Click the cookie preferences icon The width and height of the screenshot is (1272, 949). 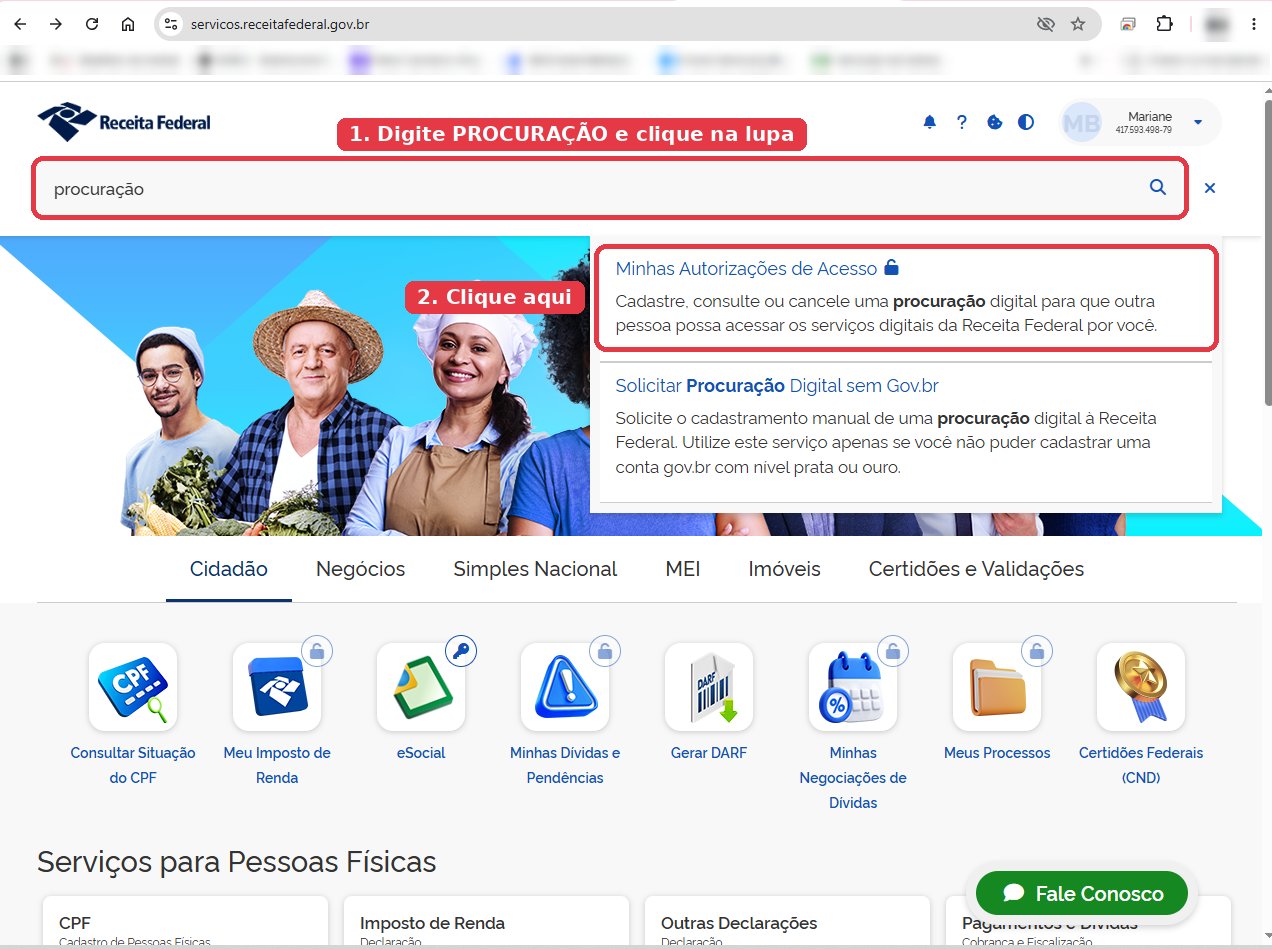pos(994,122)
